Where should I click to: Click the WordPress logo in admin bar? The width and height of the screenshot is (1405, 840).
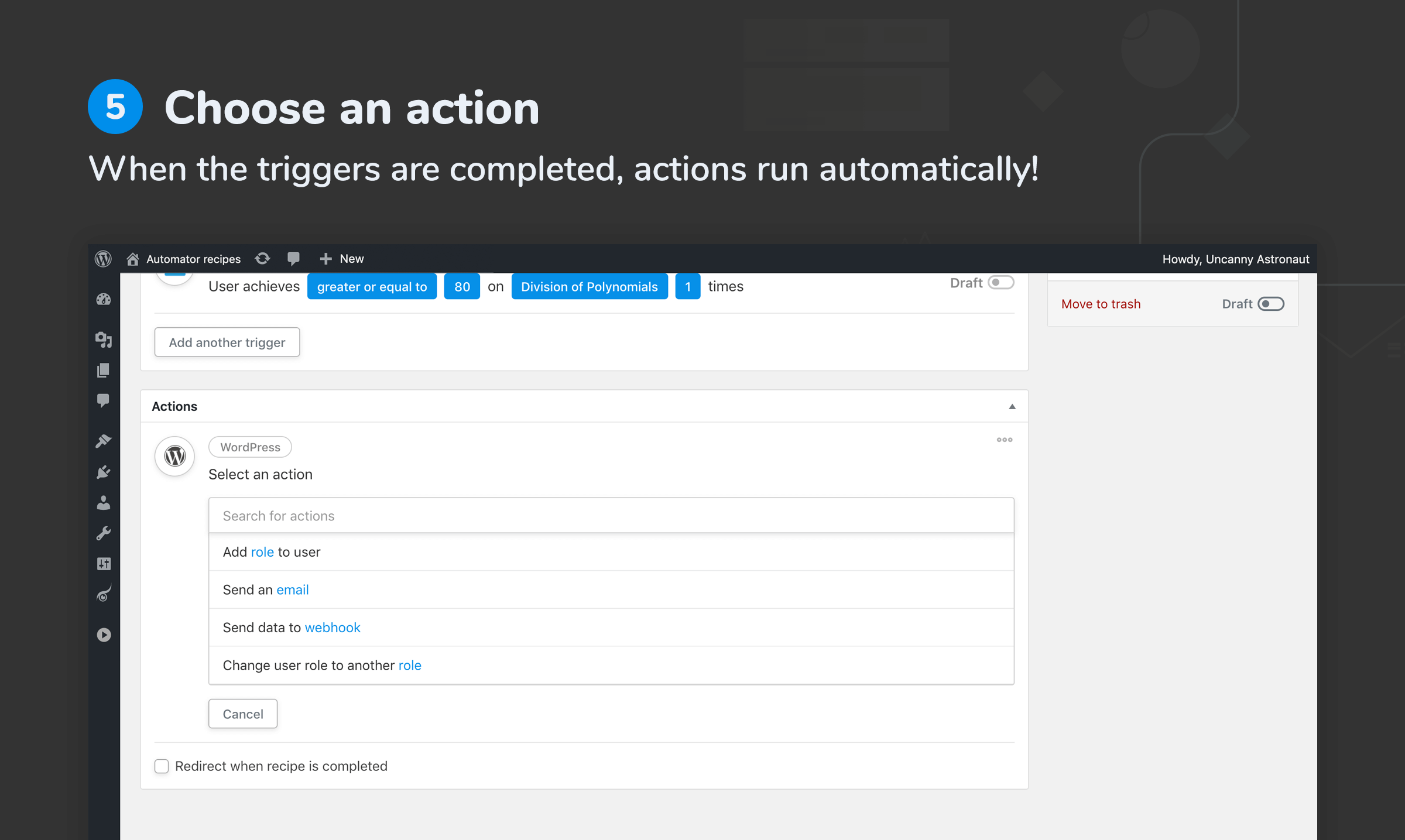click(x=103, y=259)
